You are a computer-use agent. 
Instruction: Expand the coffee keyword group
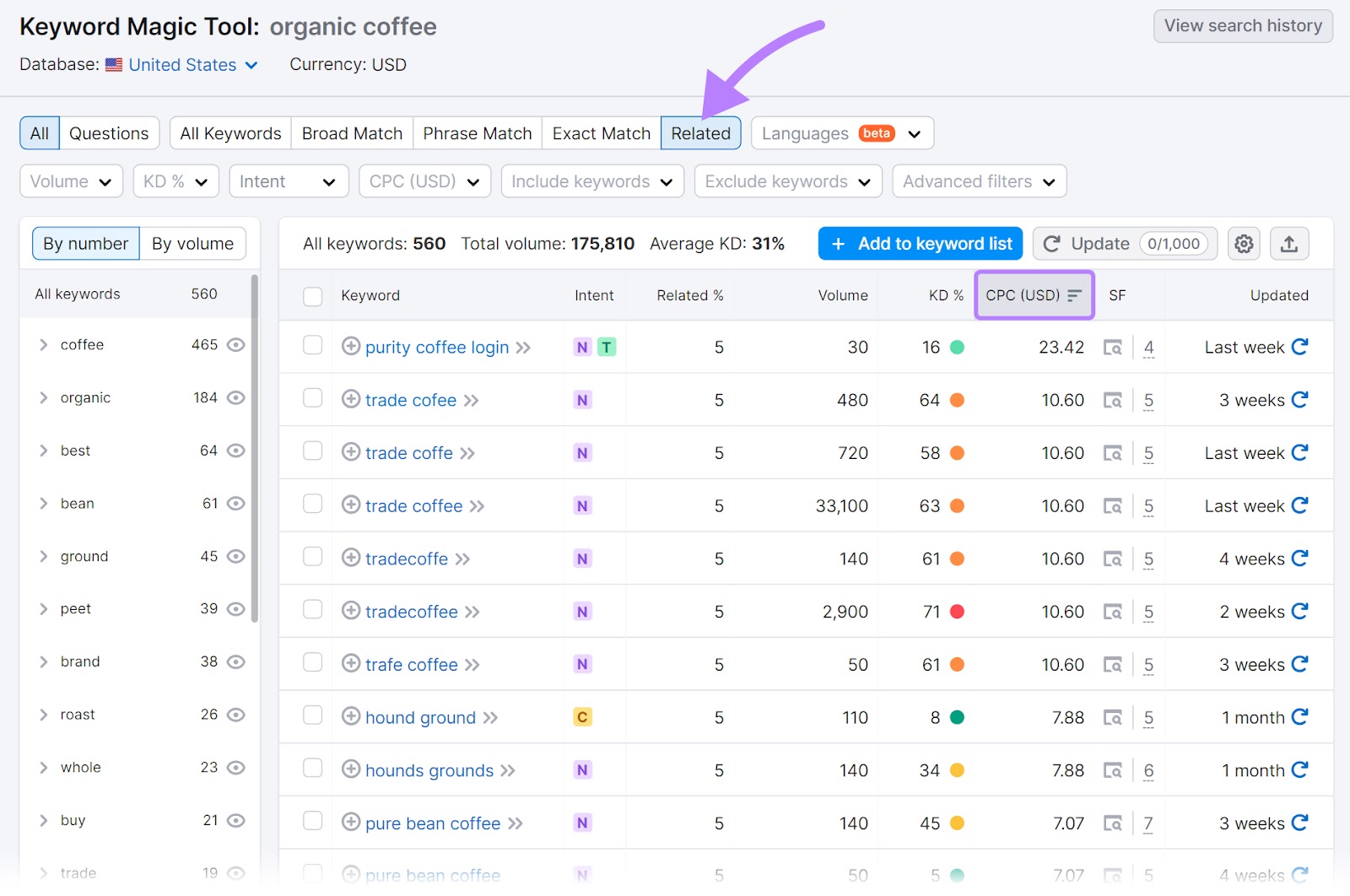43,344
